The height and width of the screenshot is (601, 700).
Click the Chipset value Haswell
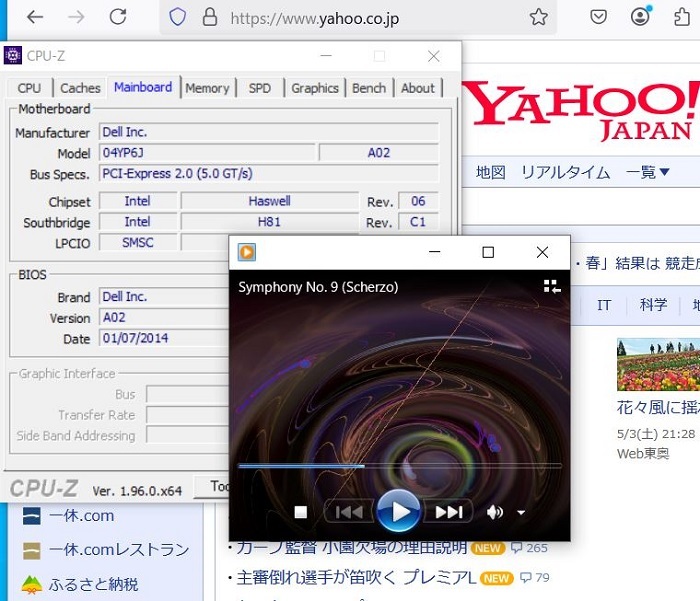click(270, 201)
